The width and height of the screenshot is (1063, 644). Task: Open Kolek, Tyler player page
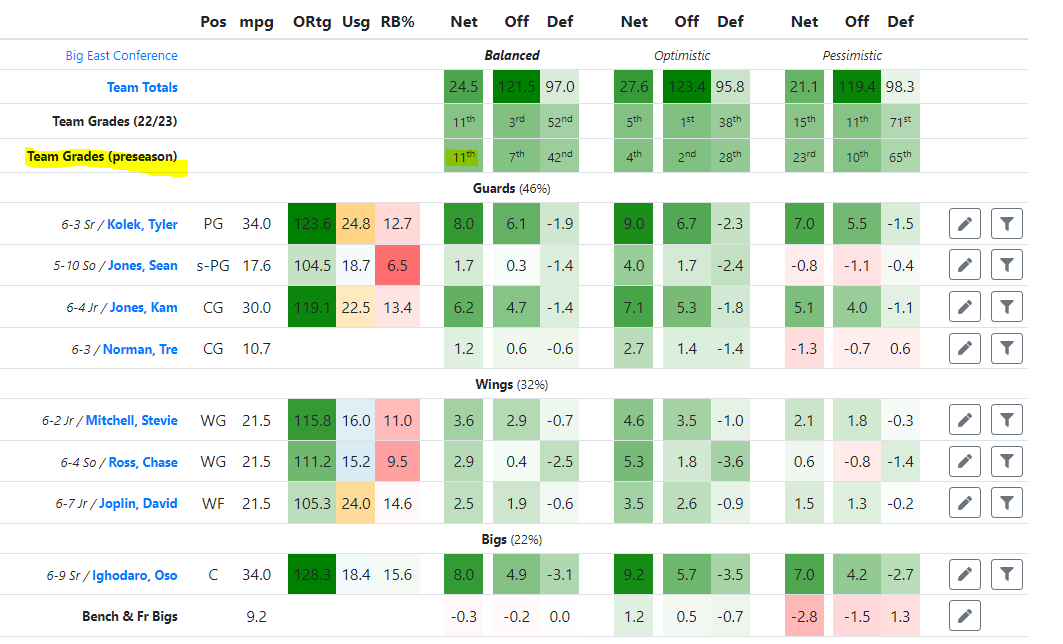pyautogui.click(x=142, y=225)
